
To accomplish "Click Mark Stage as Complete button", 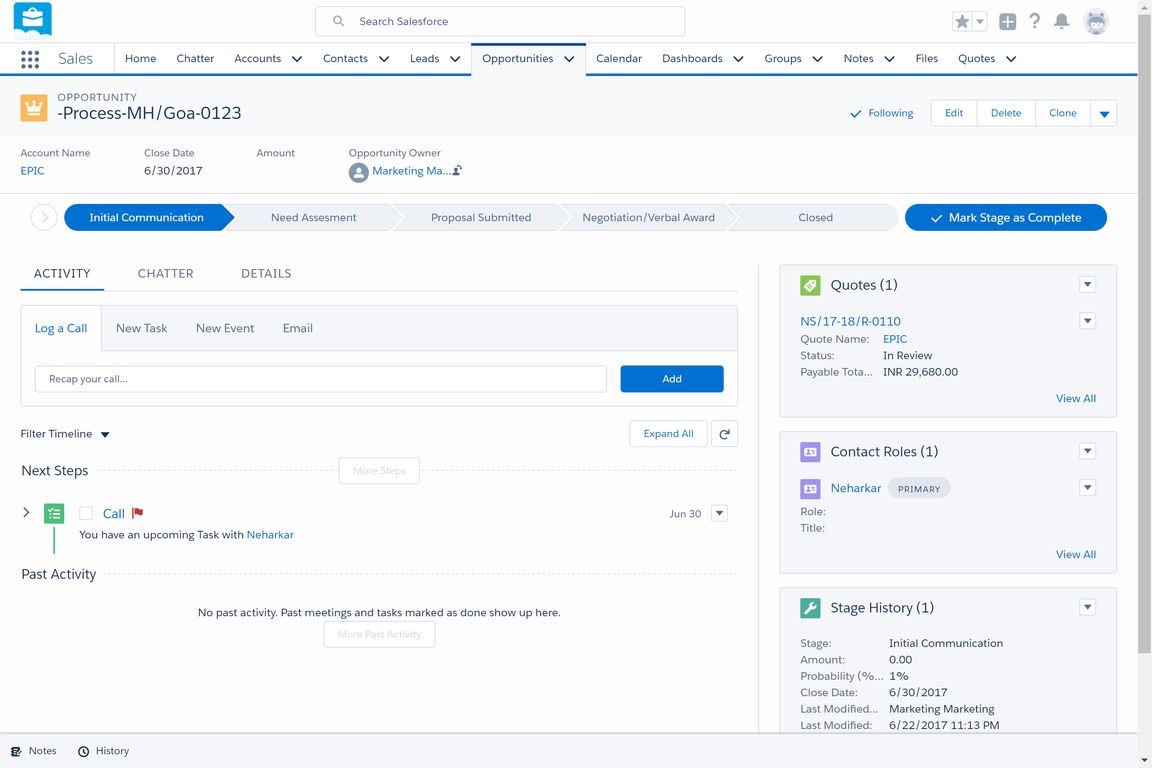I will [1005, 217].
